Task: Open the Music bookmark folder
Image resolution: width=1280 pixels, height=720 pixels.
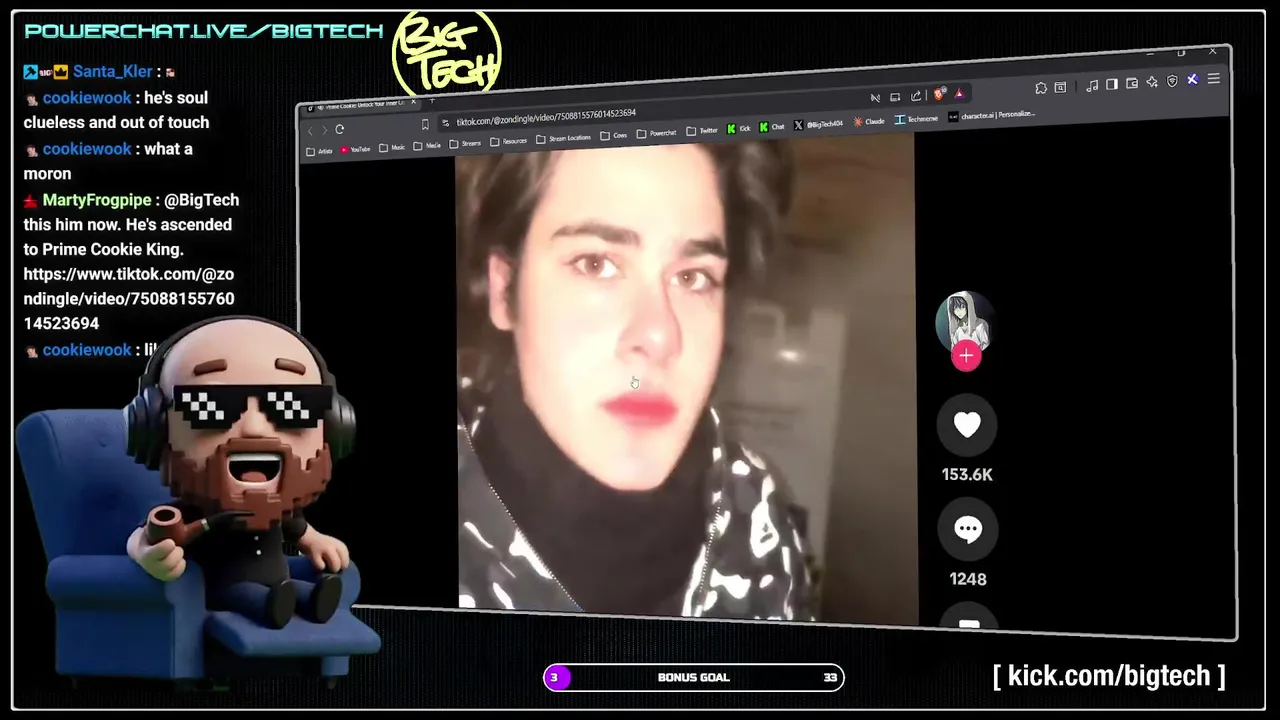Action: (x=391, y=147)
